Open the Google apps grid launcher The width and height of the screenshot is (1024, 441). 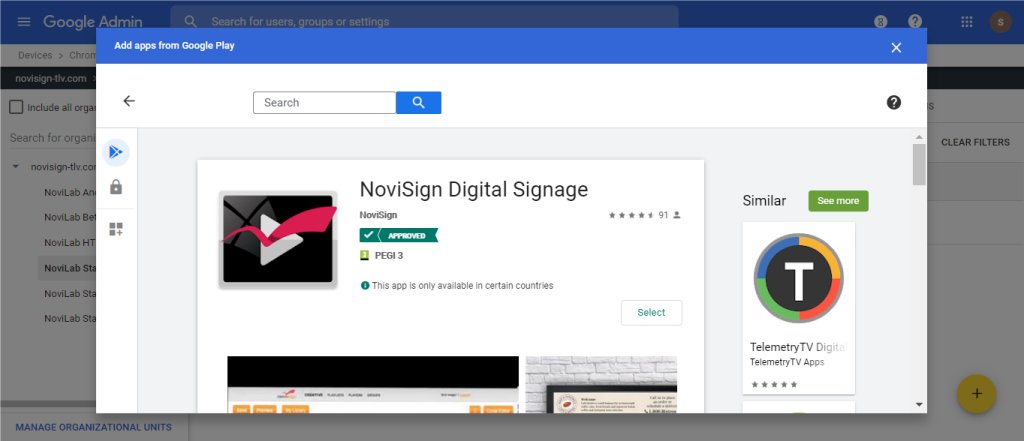point(967,22)
